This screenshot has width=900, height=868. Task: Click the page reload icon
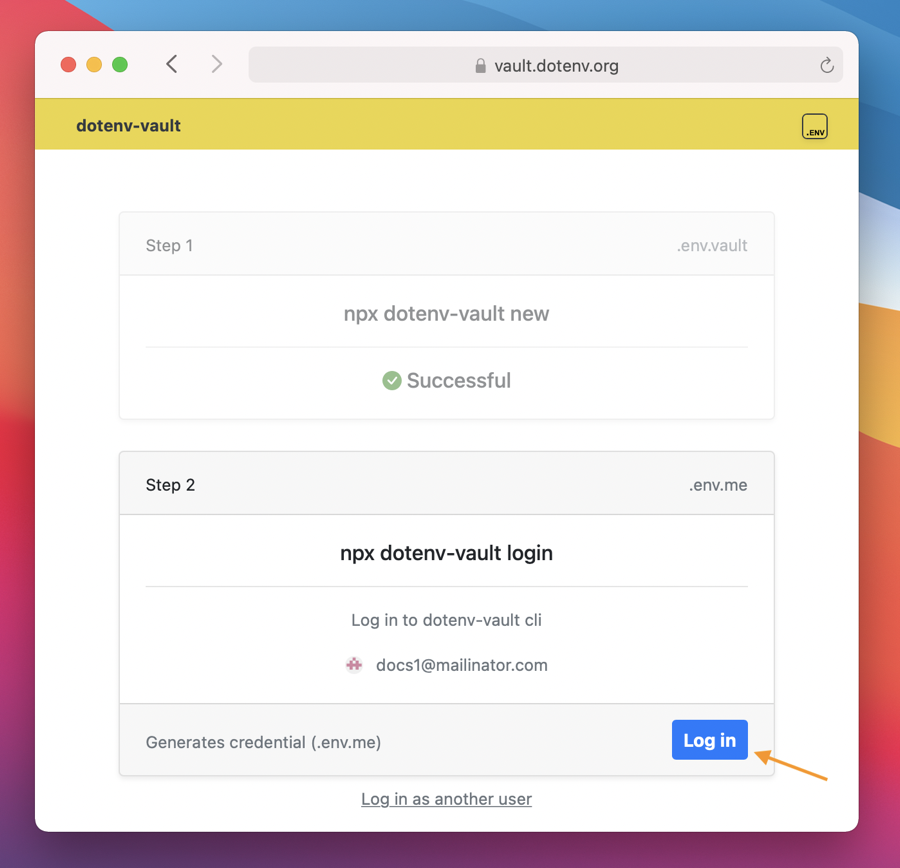pos(826,65)
